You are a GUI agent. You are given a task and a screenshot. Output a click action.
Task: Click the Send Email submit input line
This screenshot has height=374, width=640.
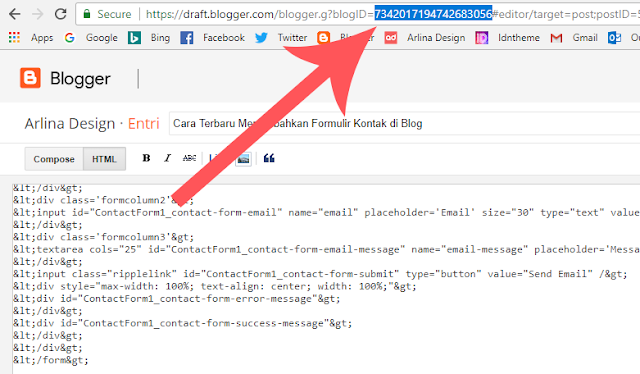pyautogui.click(x=320, y=274)
